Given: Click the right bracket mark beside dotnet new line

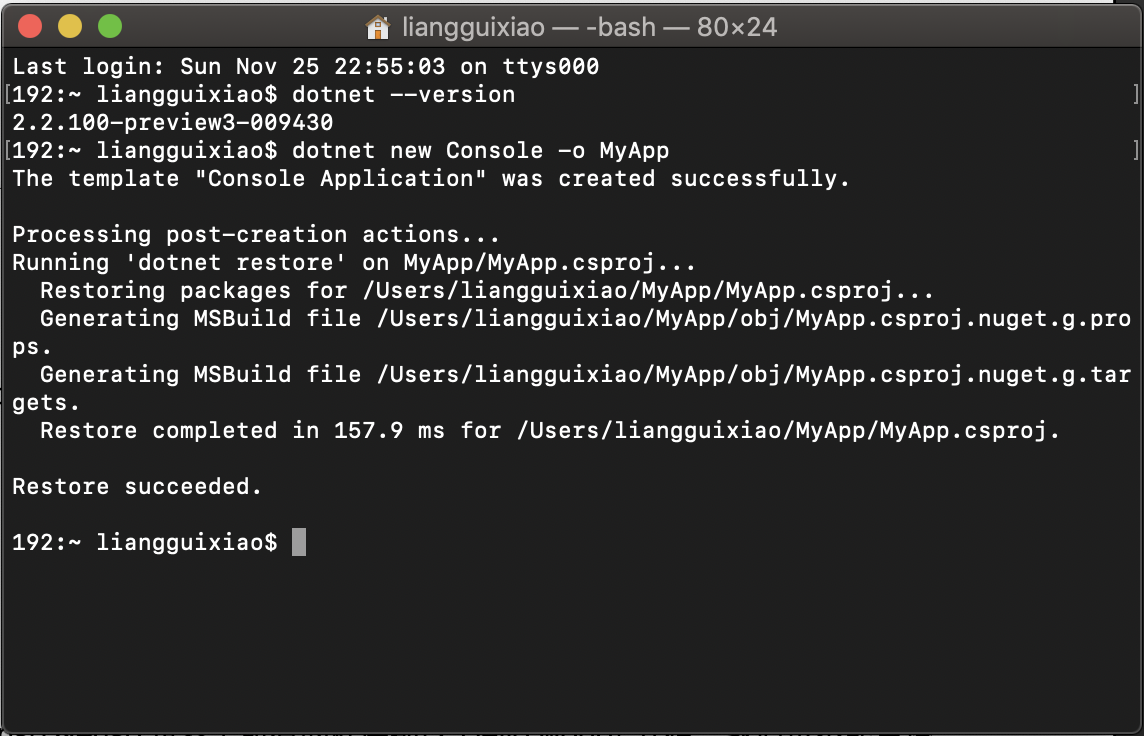Looking at the screenshot, I should pyautogui.click(x=1135, y=151).
